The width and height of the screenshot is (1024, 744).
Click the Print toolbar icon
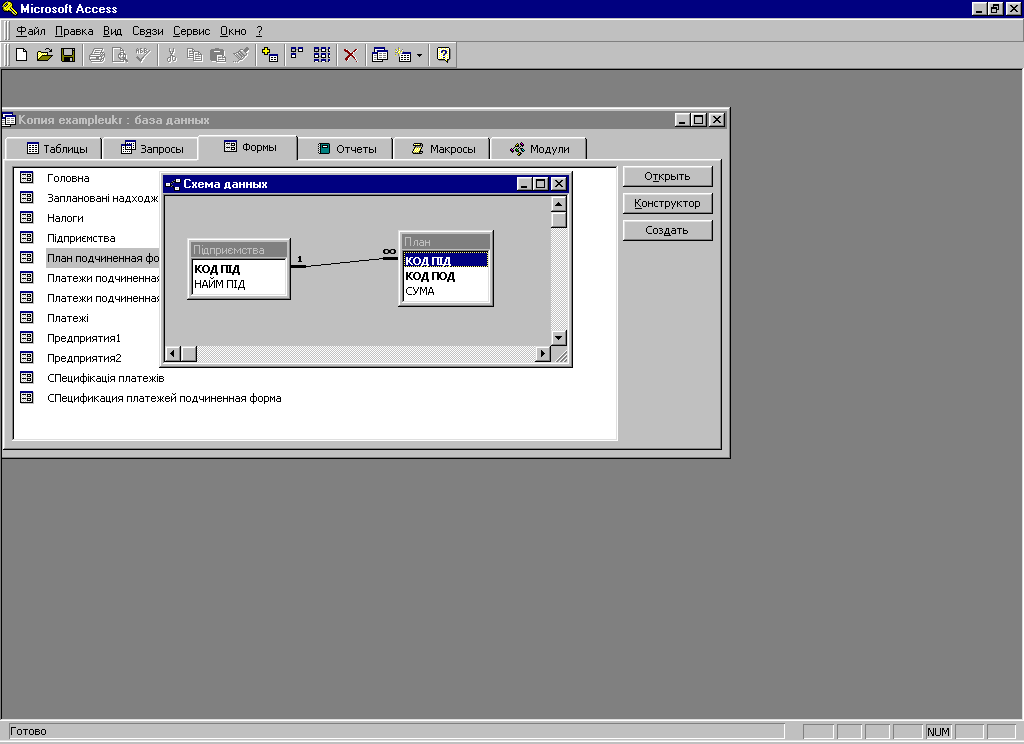coord(97,55)
